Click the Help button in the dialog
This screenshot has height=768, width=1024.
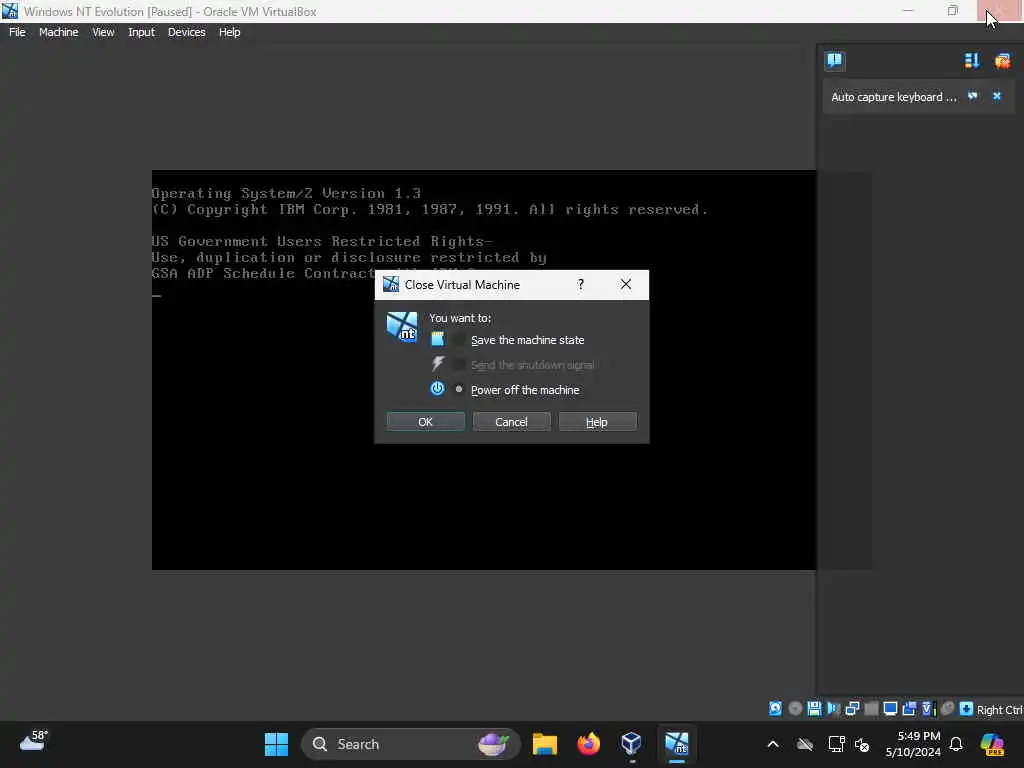[x=597, y=422]
